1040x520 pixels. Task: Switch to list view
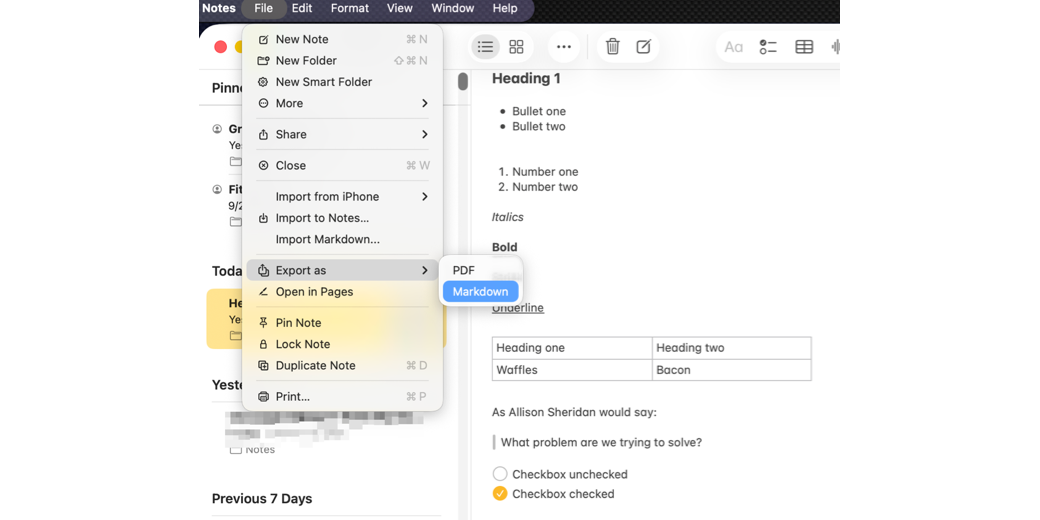pos(486,46)
